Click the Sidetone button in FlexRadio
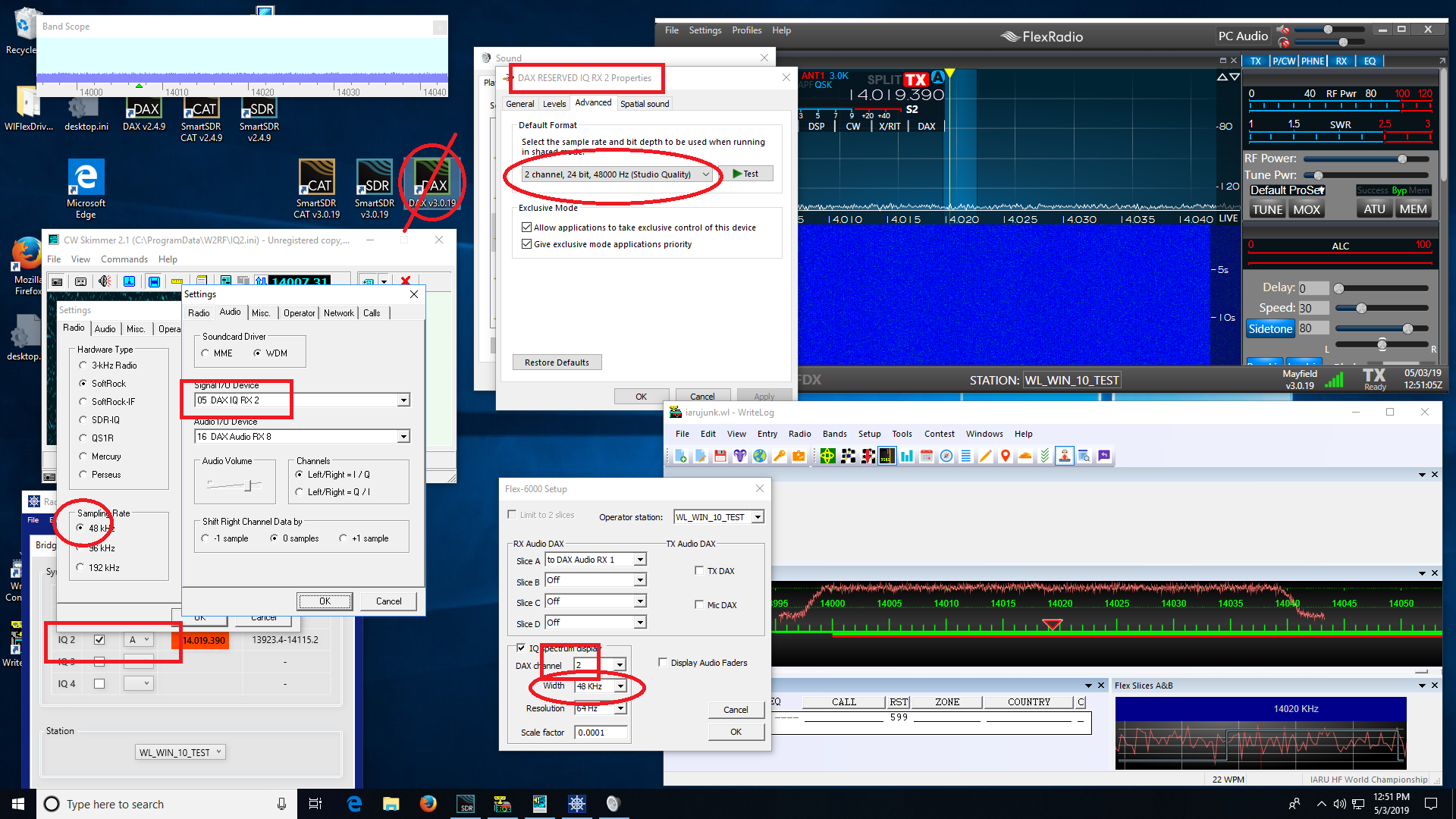 click(x=1270, y=328)
